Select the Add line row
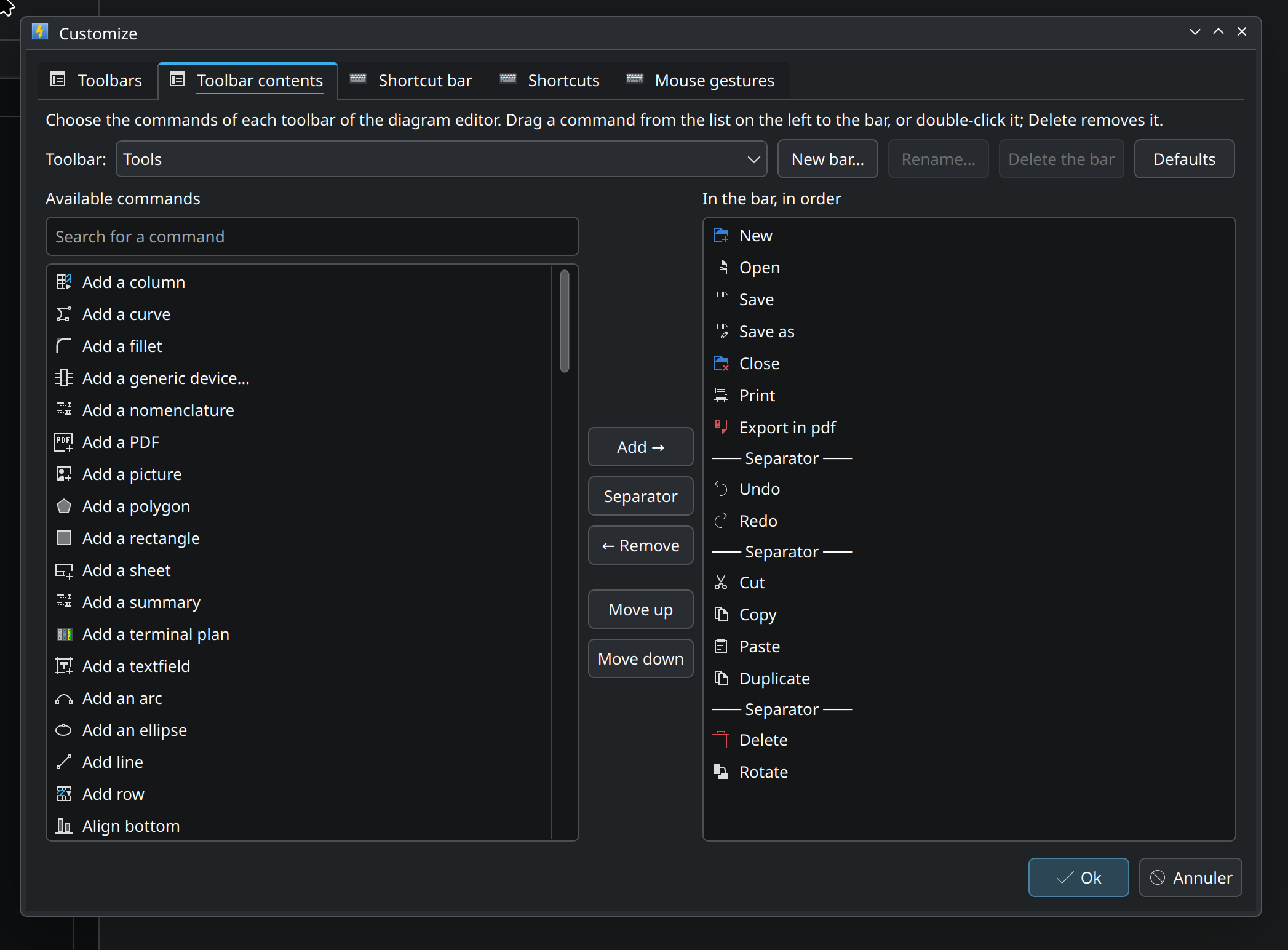Viewport: 1288px width, 950px height. pyautogui.click(x=300, y=762)
